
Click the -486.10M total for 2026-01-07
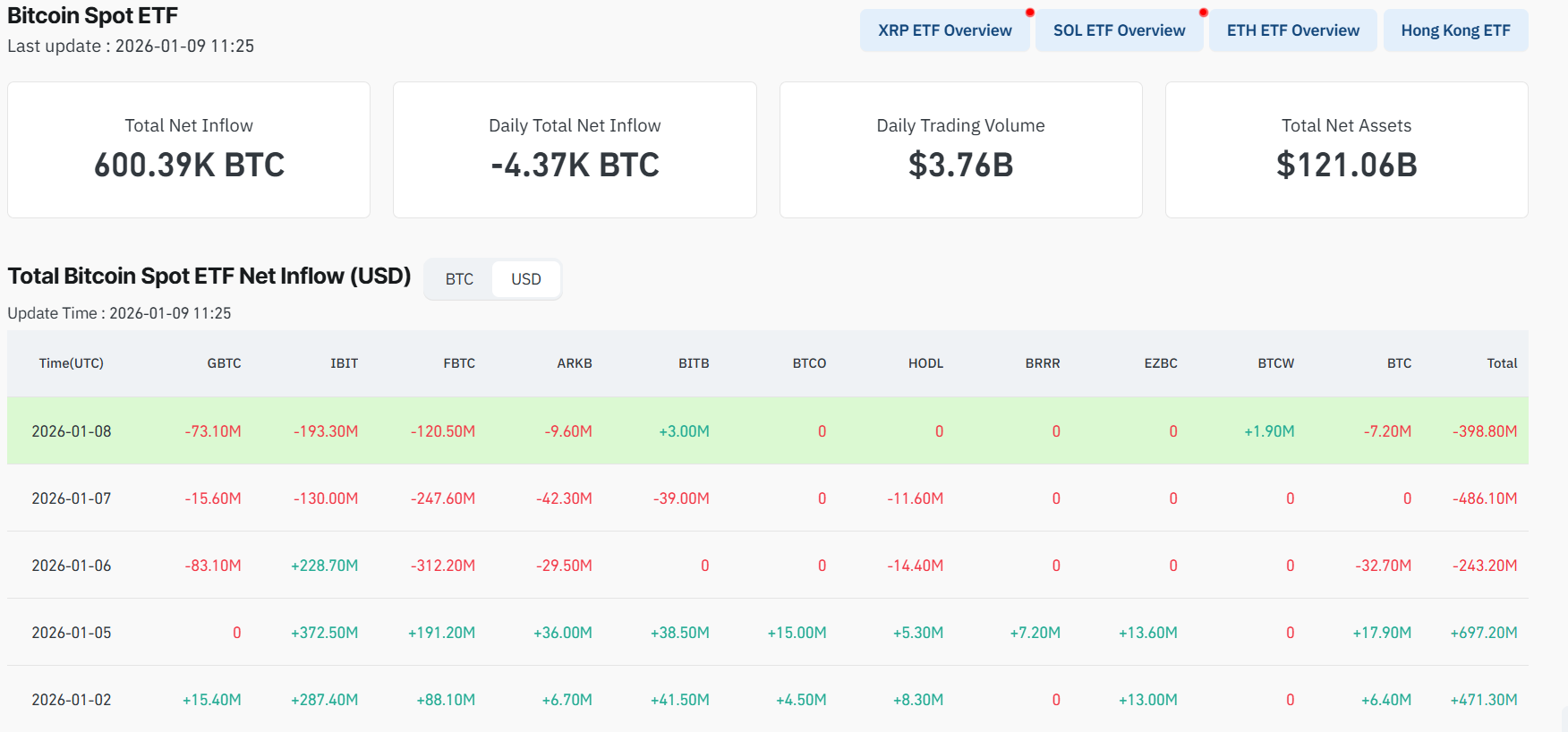1485,498
